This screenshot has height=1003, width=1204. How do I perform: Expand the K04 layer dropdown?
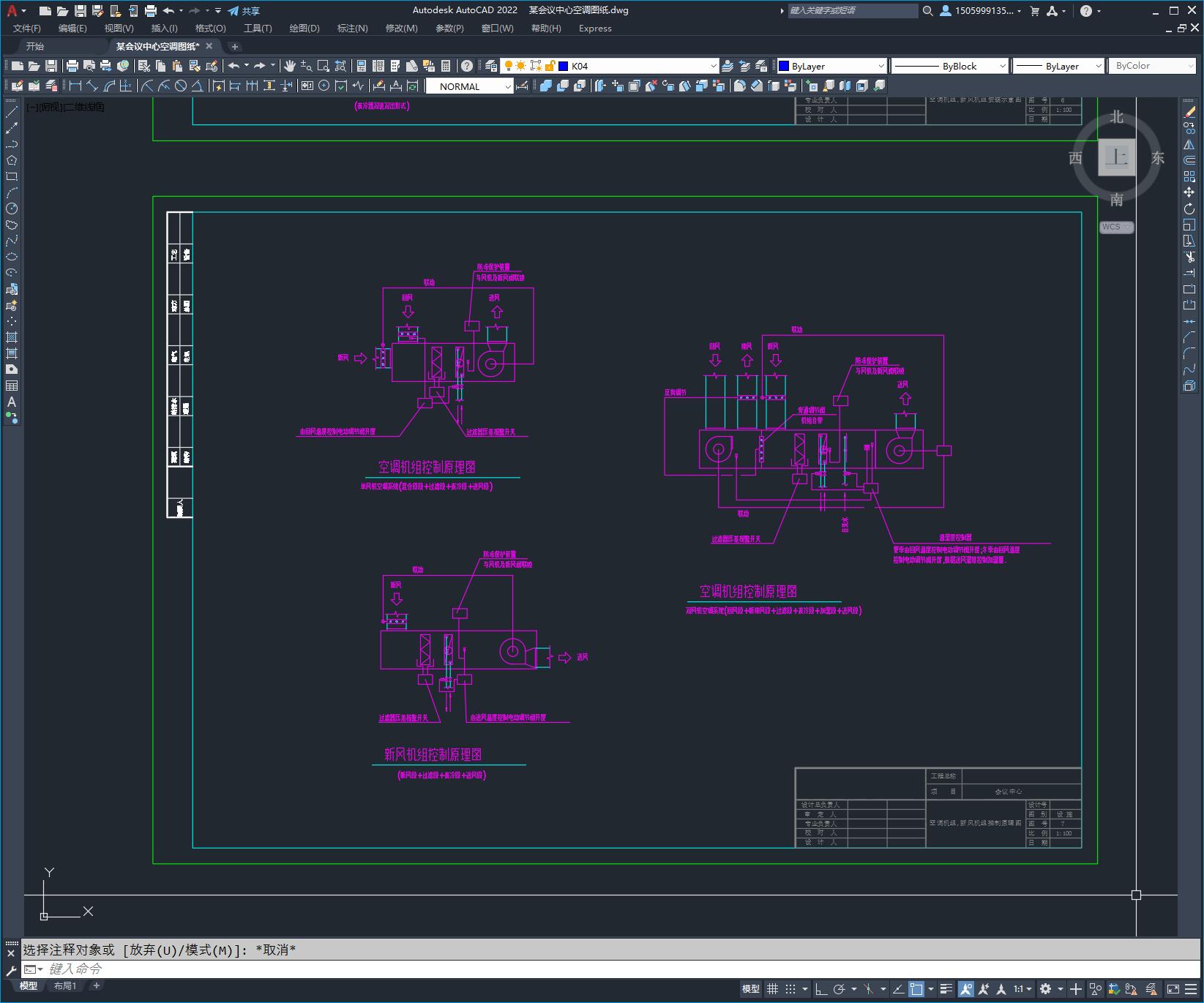pos(714,66)
